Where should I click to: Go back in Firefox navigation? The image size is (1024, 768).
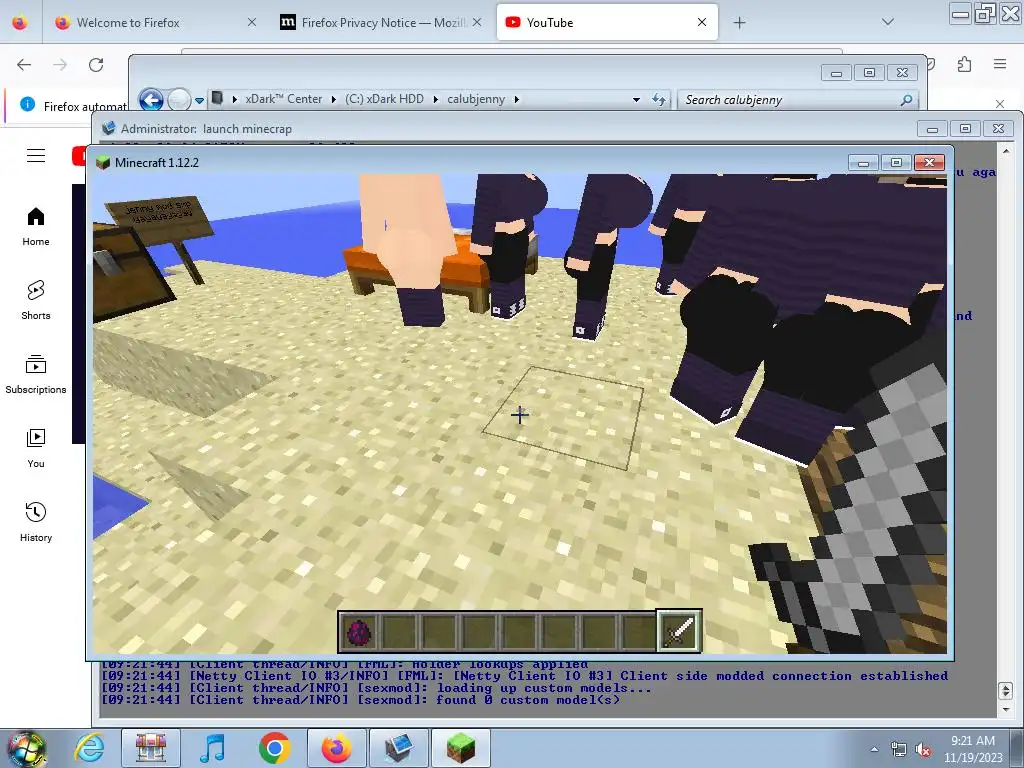pos(24,65)
